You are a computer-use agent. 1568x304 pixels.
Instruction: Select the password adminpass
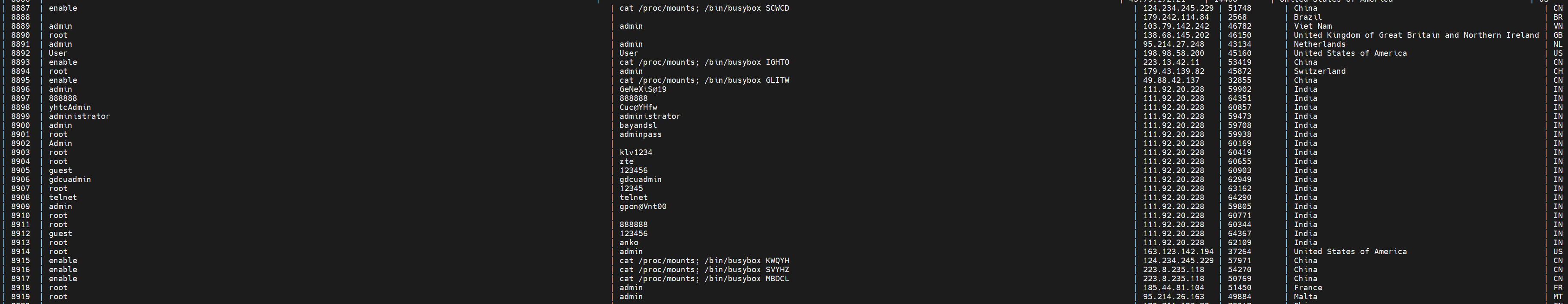[x=640, y=135]
